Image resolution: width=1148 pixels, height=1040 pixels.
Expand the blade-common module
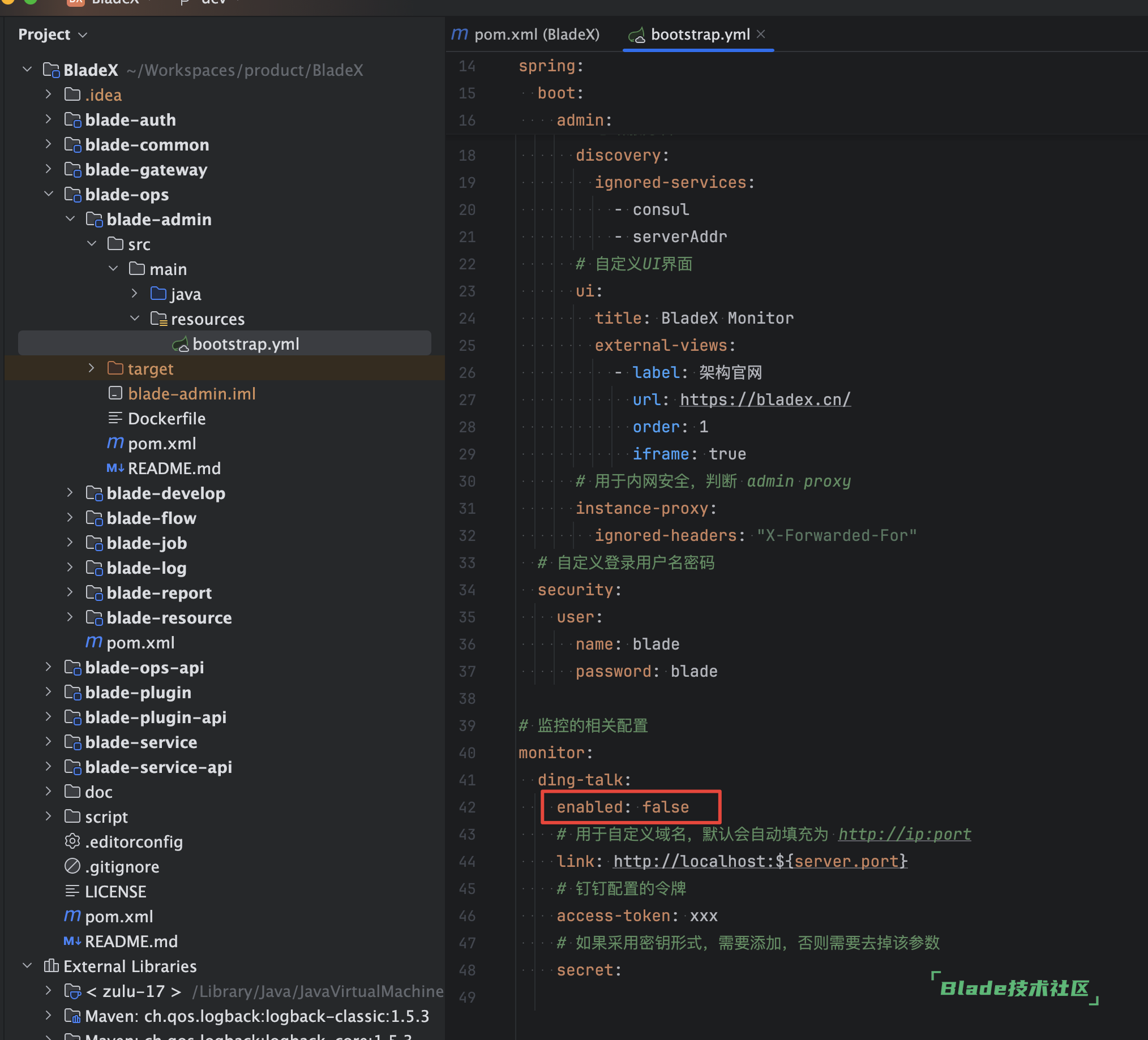pyautogui.click(x=49, y=145)
